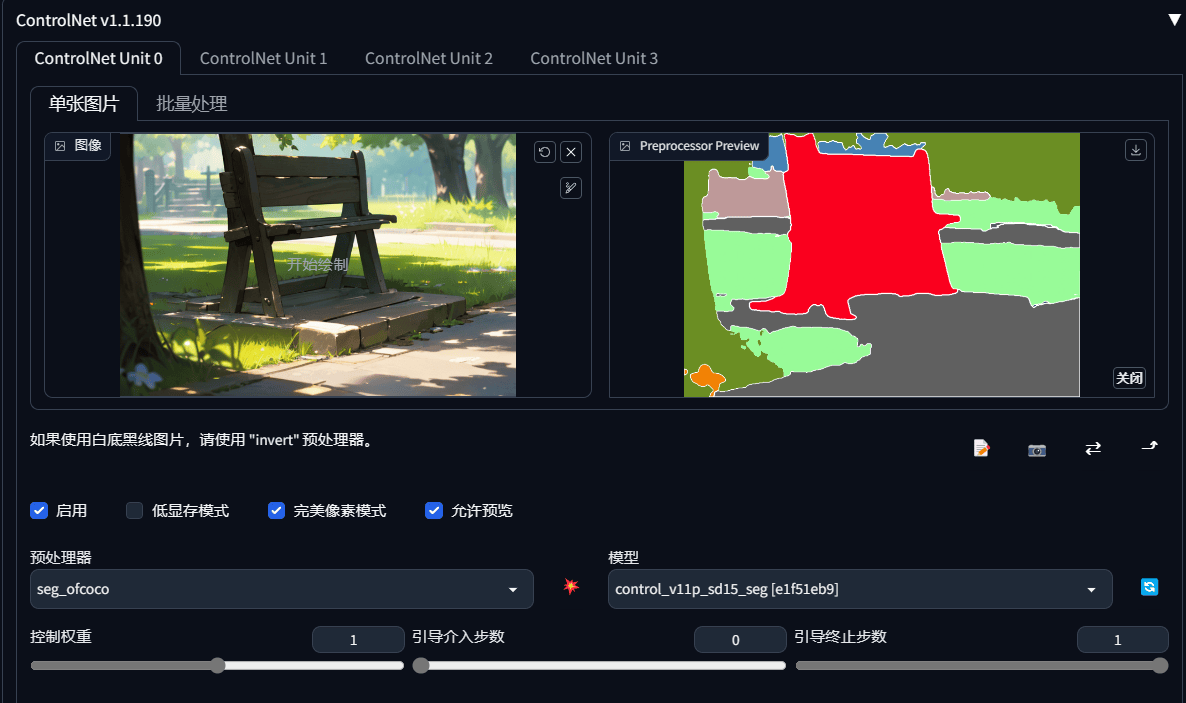Collapse the ControlNet v1.1.190 panel
The height and width of the screenshot is (703, 1186).
coord(1174,20)
